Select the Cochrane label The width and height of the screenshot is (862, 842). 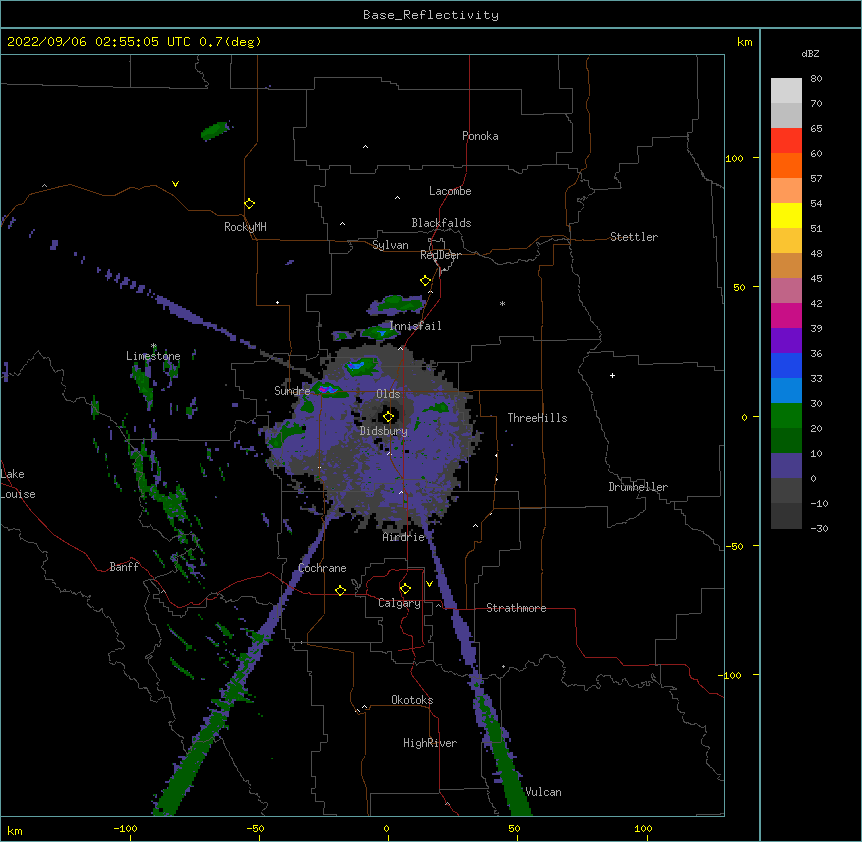point(322,568)
